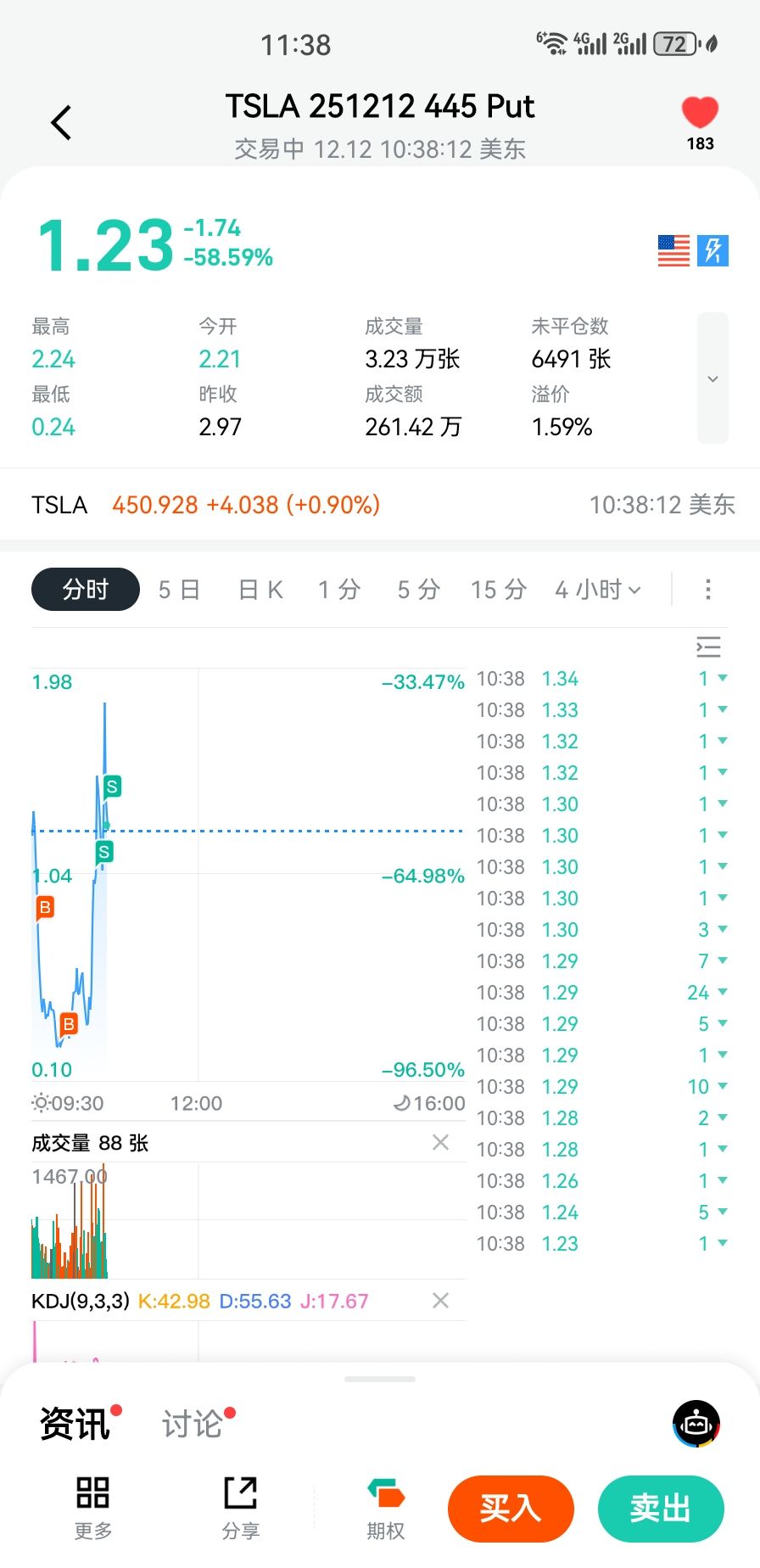The height and width of the screenshot is (1568, 760).
Task: Close the 成交量 volume indicator panel
Action: pos(440,1143)
